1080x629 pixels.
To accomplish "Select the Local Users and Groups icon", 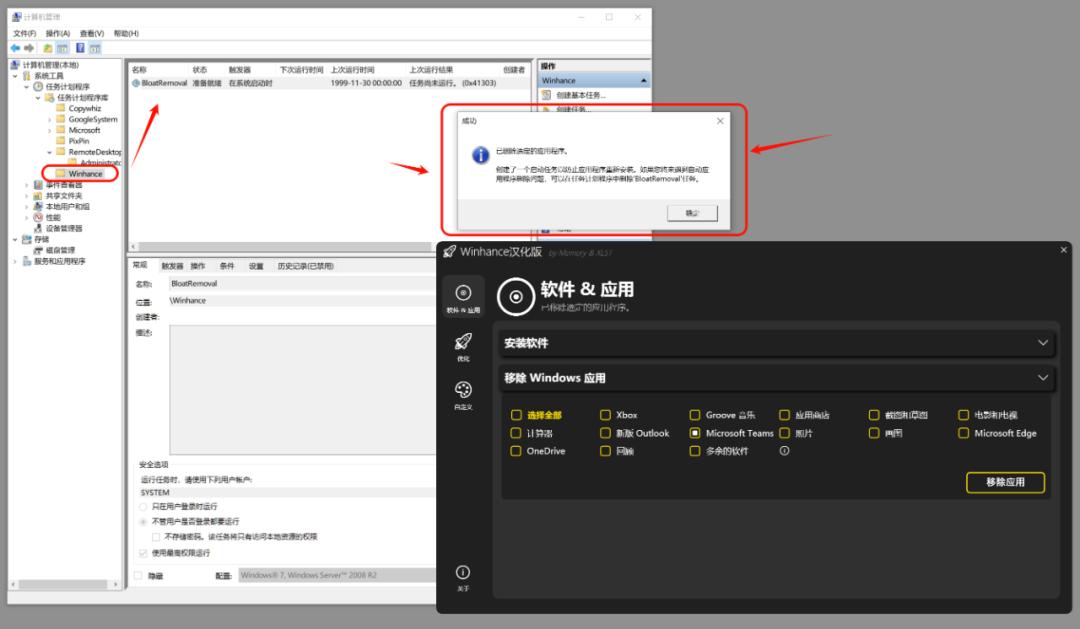I will point(38,207).
